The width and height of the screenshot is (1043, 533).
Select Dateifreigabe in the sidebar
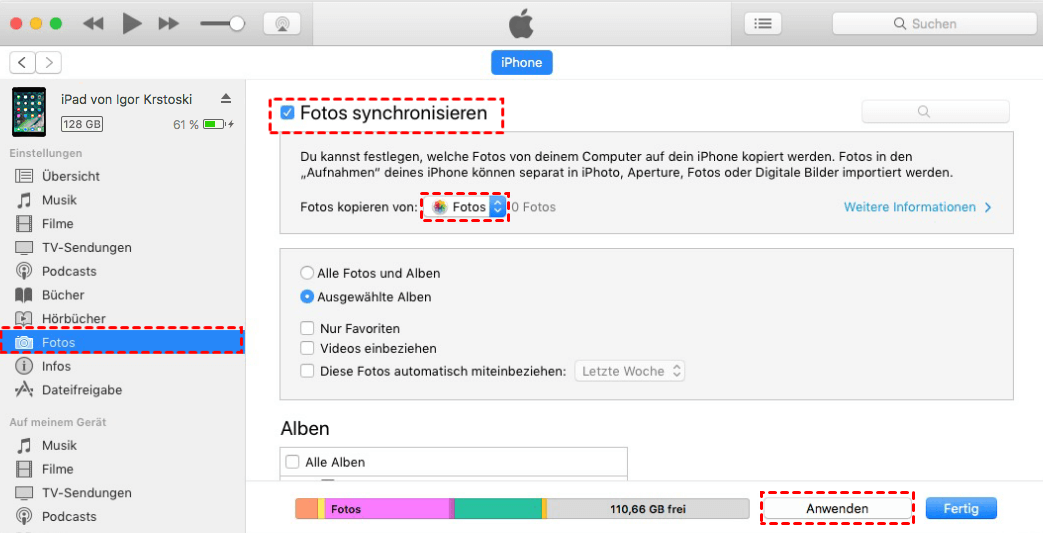[82, 390]
